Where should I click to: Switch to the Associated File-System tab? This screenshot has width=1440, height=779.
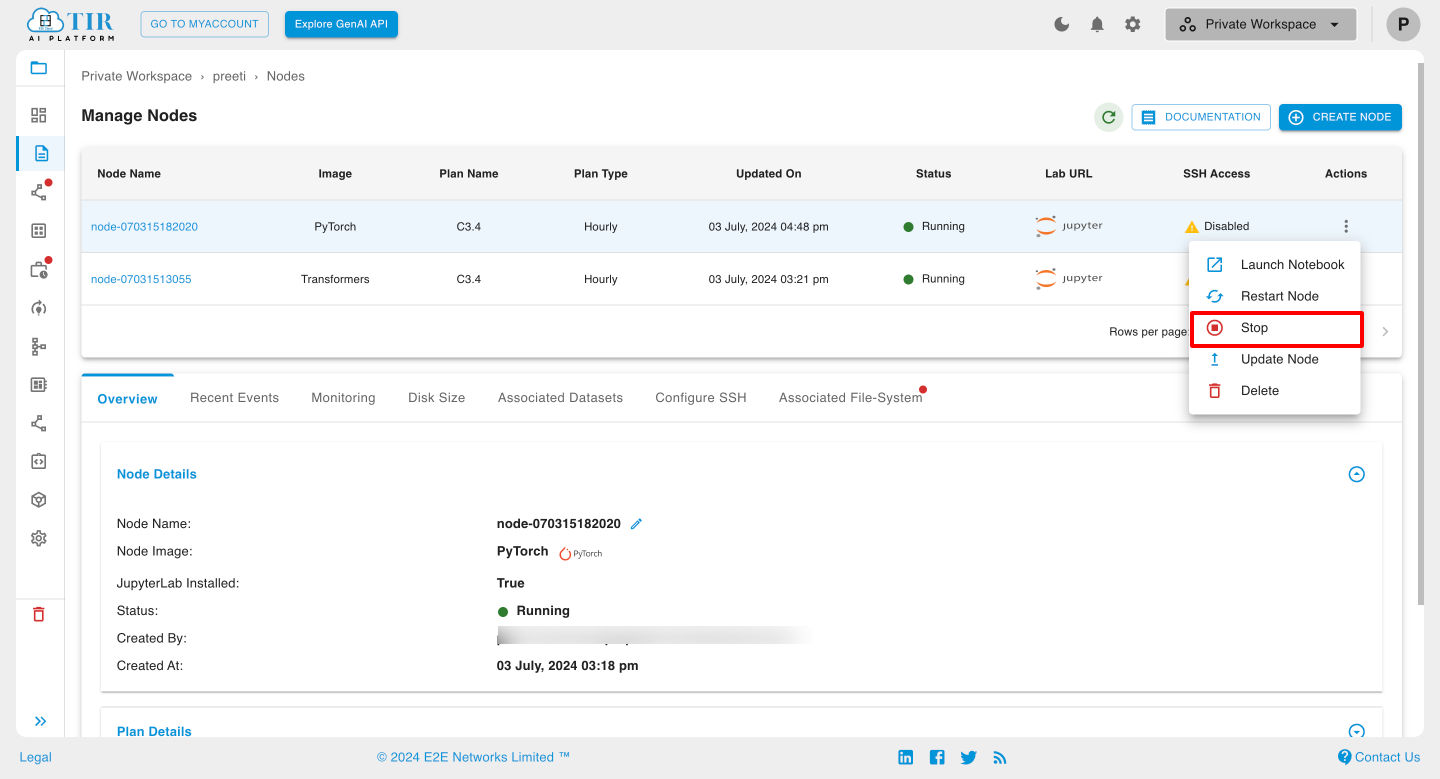[851, 398]
